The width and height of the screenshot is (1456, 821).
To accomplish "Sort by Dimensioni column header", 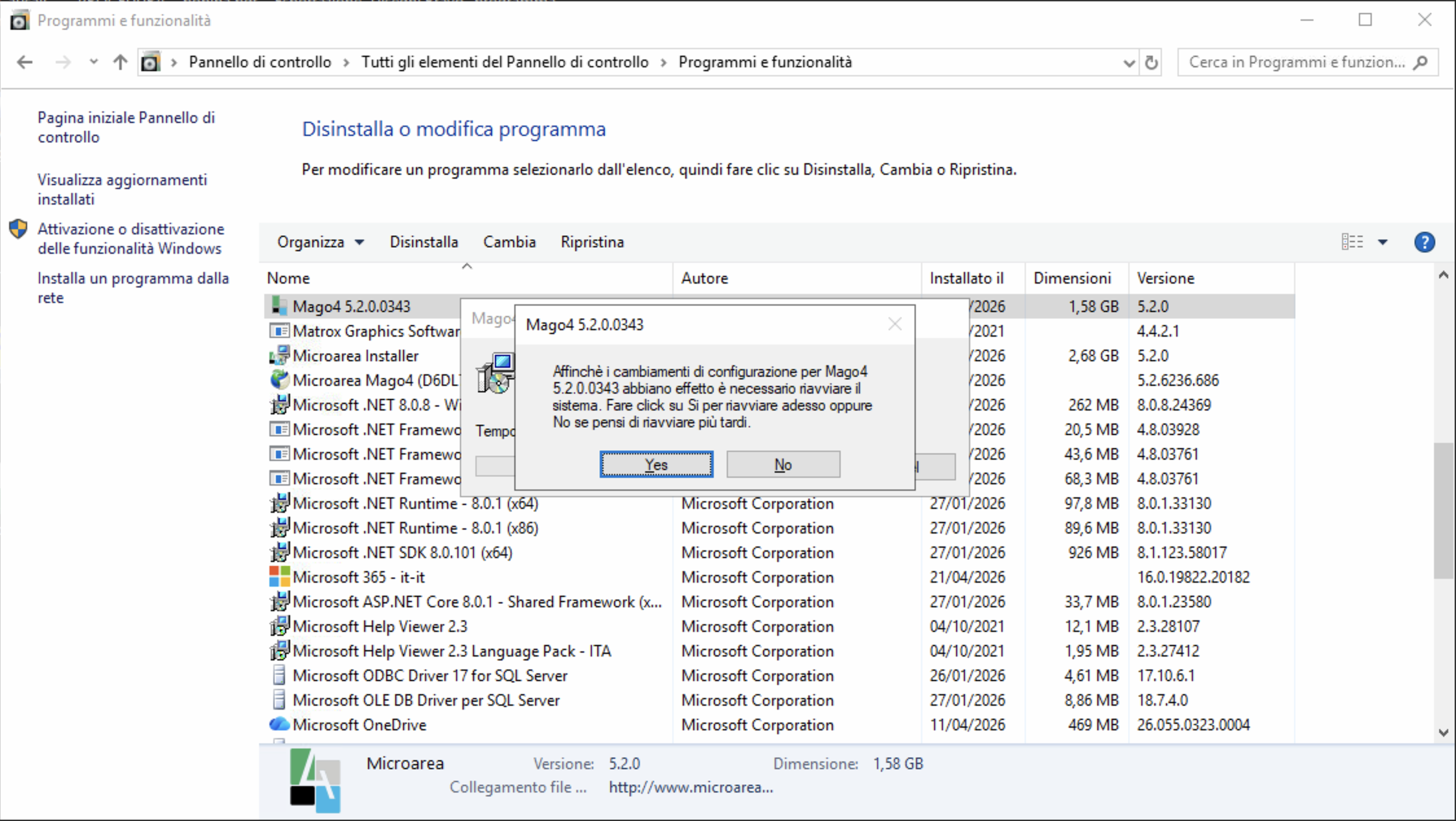I will [x=1077, y=278].
